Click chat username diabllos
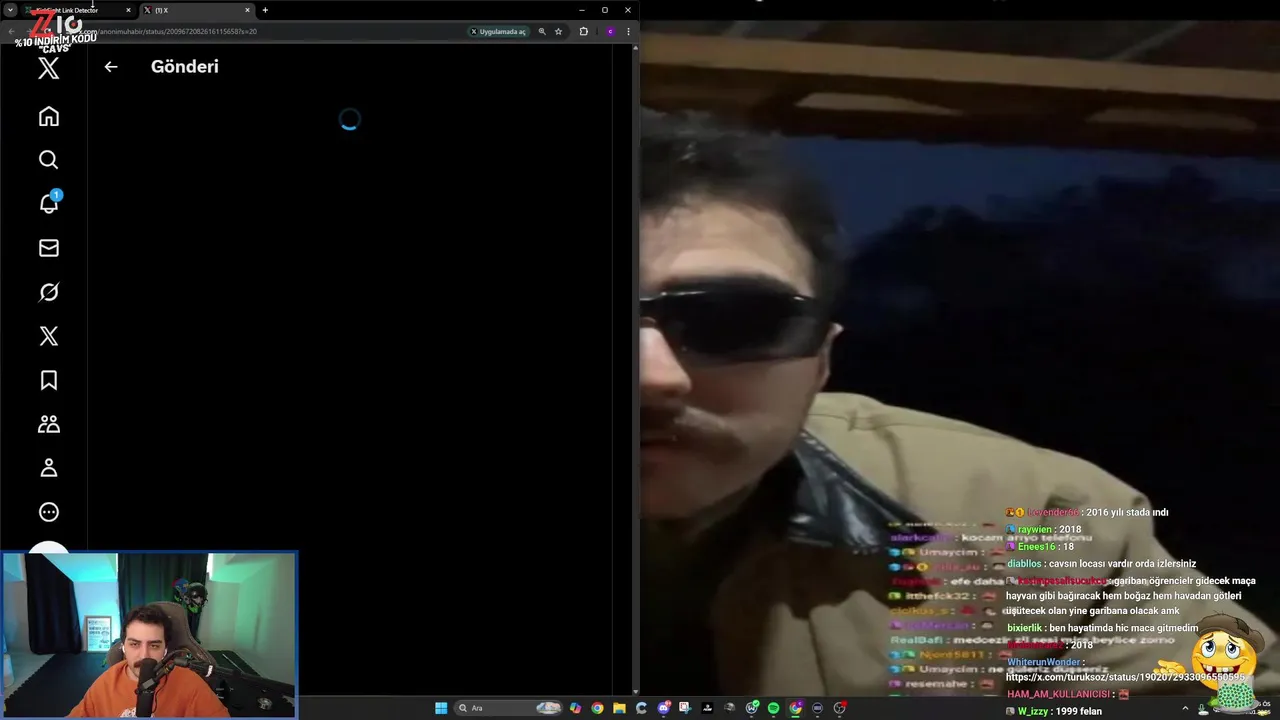This screenshot has width=1280, height=720. (1025, 564)
